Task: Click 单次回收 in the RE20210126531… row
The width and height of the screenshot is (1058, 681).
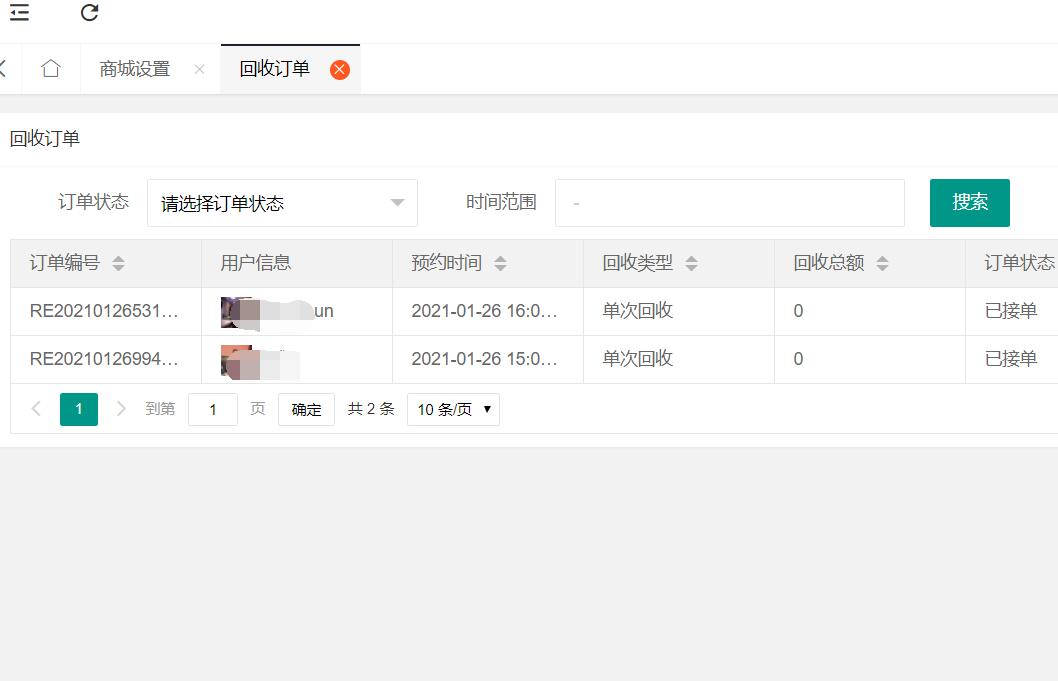Action: (638, 310)
